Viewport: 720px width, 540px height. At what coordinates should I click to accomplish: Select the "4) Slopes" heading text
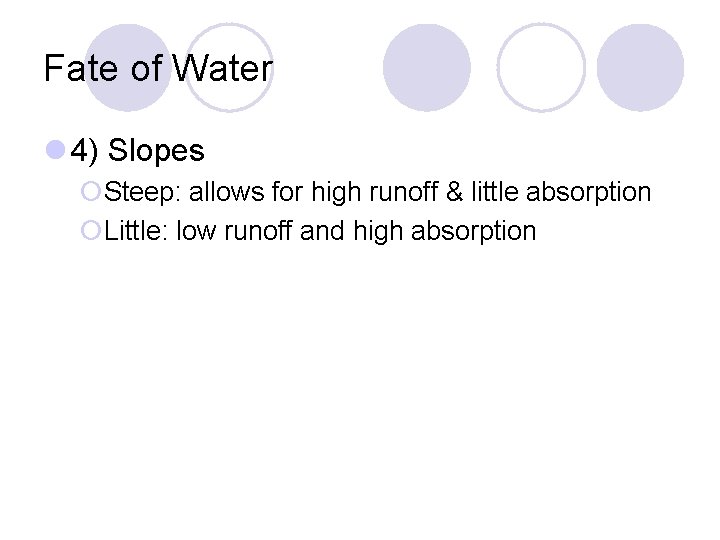point(137,151)
